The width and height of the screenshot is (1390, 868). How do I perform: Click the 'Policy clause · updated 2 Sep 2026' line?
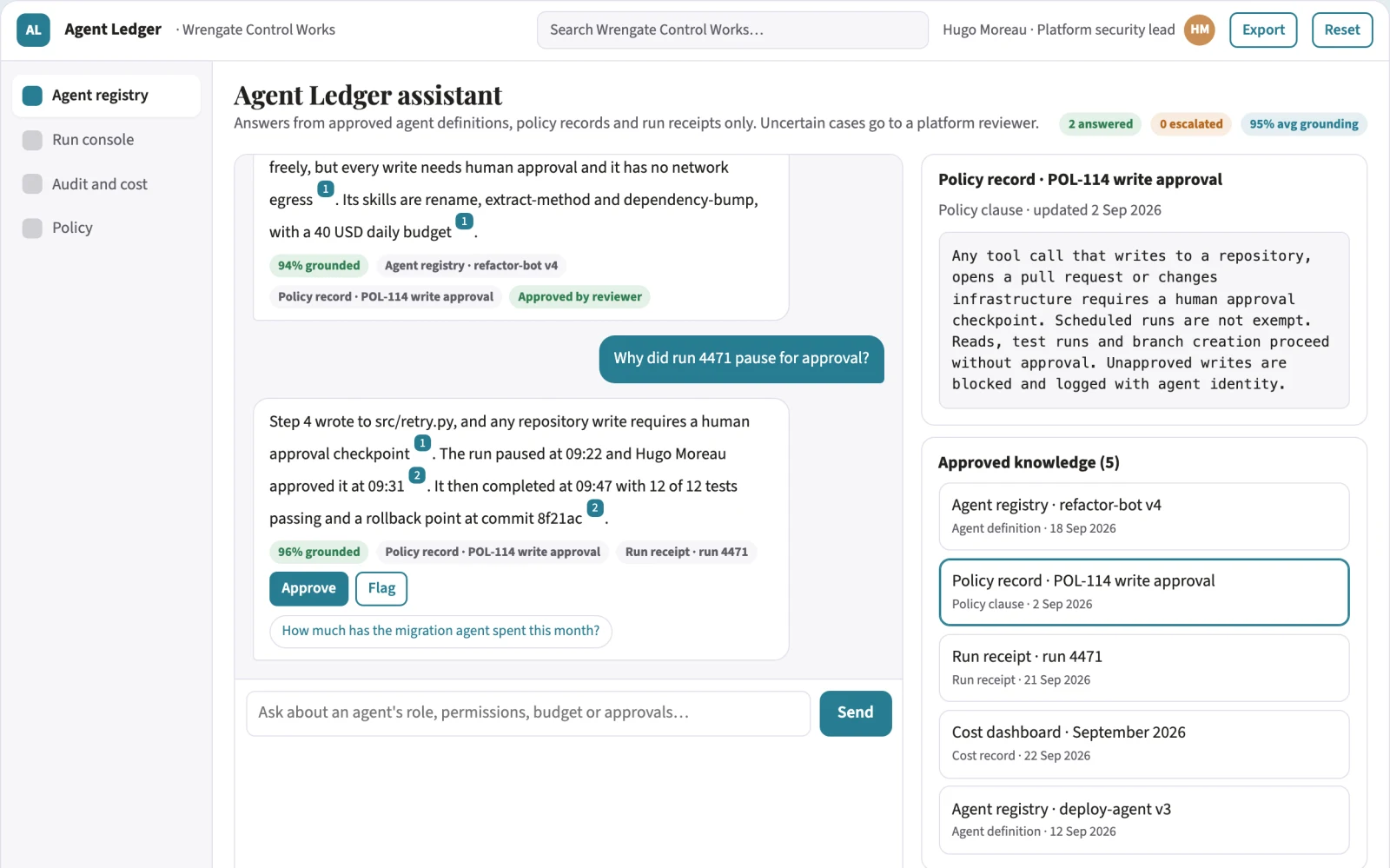pyautogui.click(x=1049, y=210)
